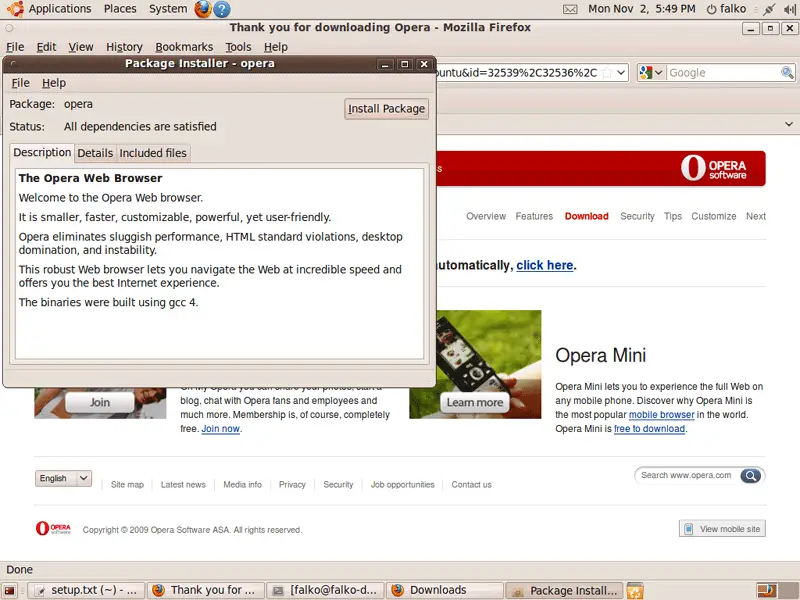800x600 pixels.
Task: Open the Job opportunities footer link
Action: click(x=403, y=485)
